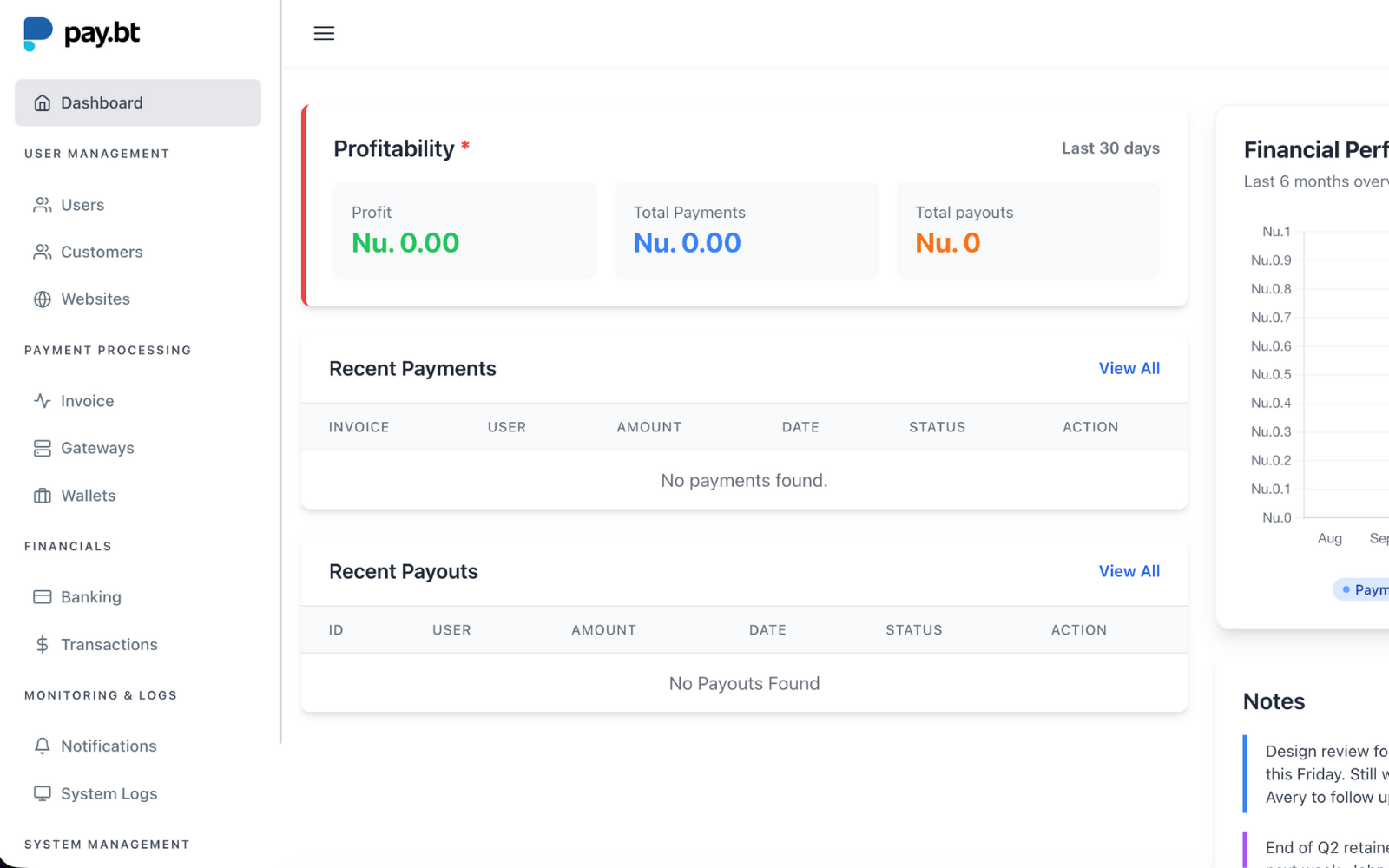
Task: Go to Users in the sidebar
Action: tap(82, 206)
